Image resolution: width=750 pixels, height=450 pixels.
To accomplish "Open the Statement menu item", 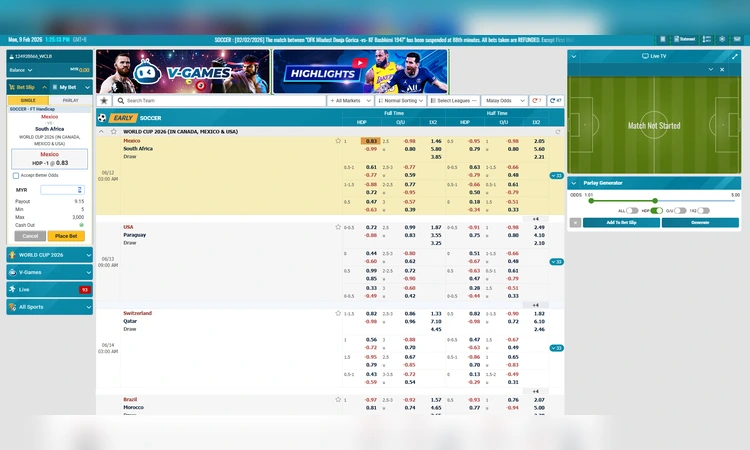I will point(686,39).
